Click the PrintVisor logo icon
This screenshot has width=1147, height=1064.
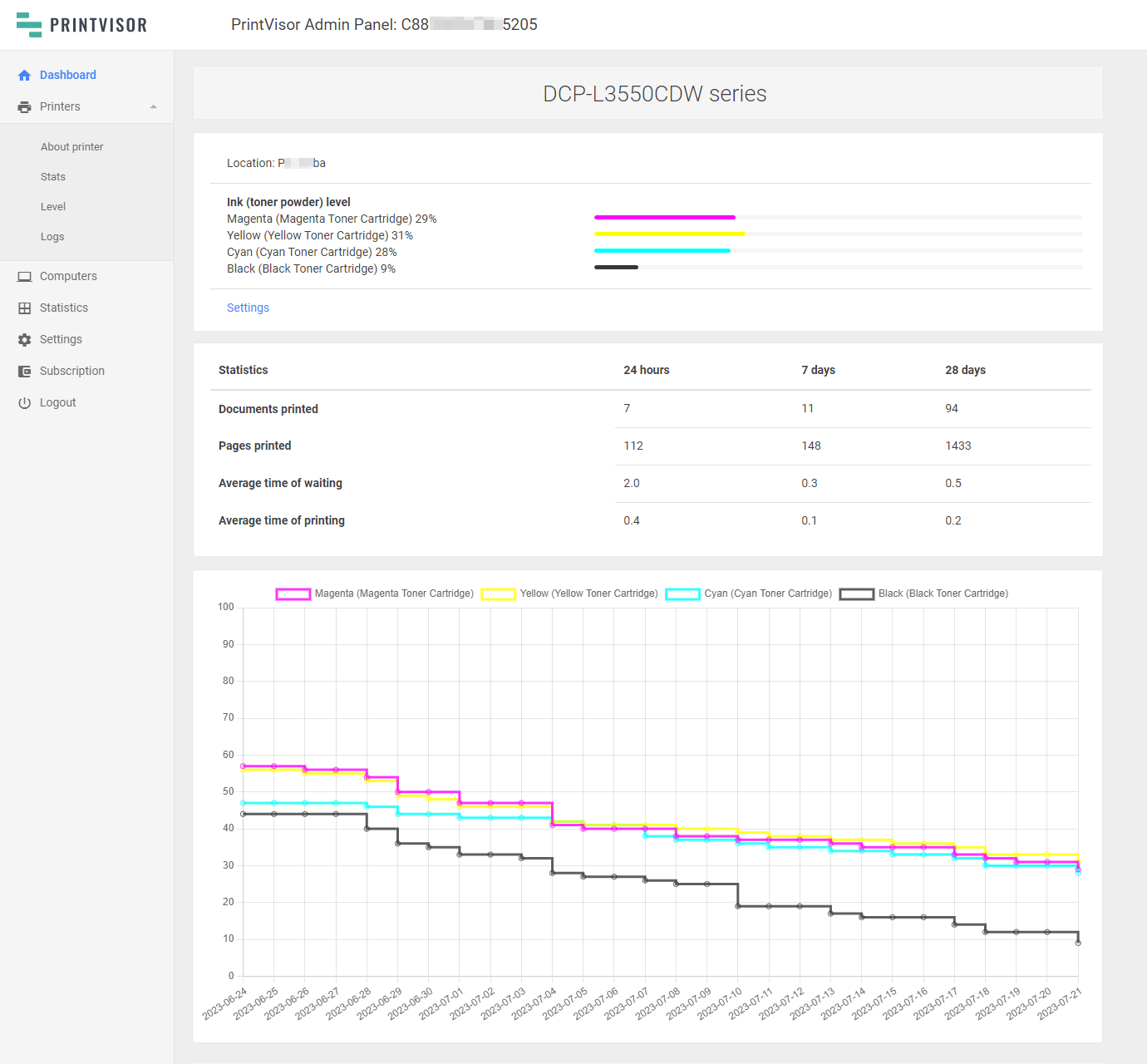[29, 25]
